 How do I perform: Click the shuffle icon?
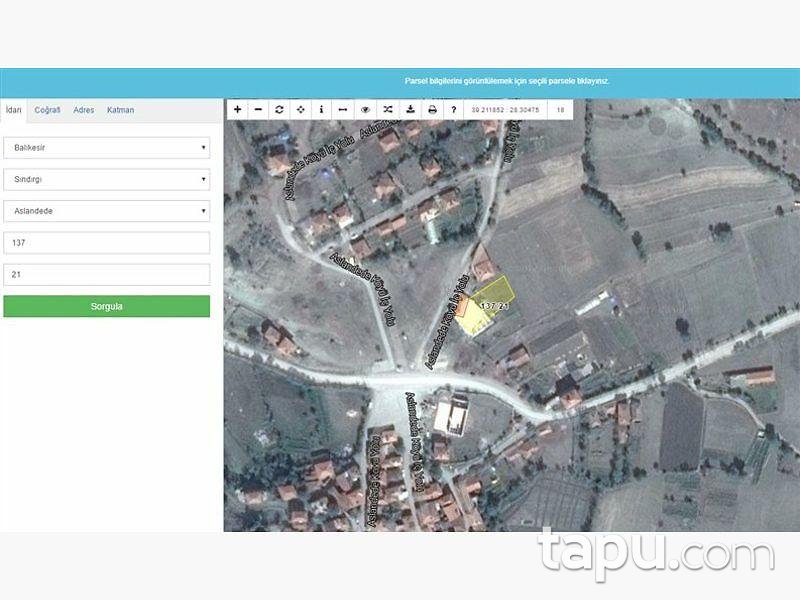388,110
